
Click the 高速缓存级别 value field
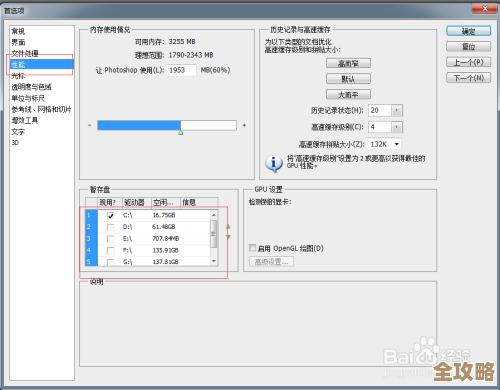[380, 127]
